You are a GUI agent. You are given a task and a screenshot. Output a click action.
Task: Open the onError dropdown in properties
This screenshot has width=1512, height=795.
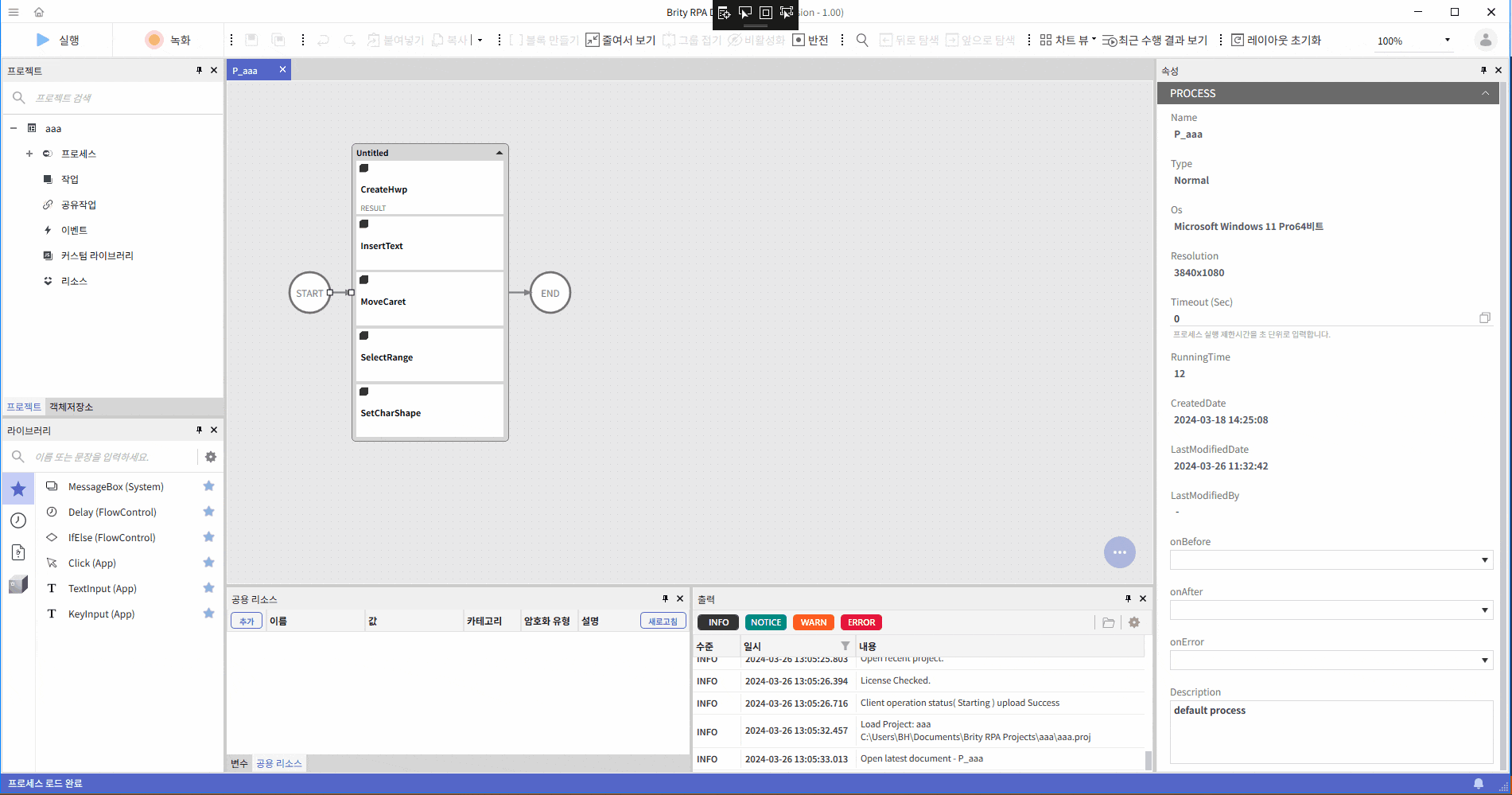1484,660
